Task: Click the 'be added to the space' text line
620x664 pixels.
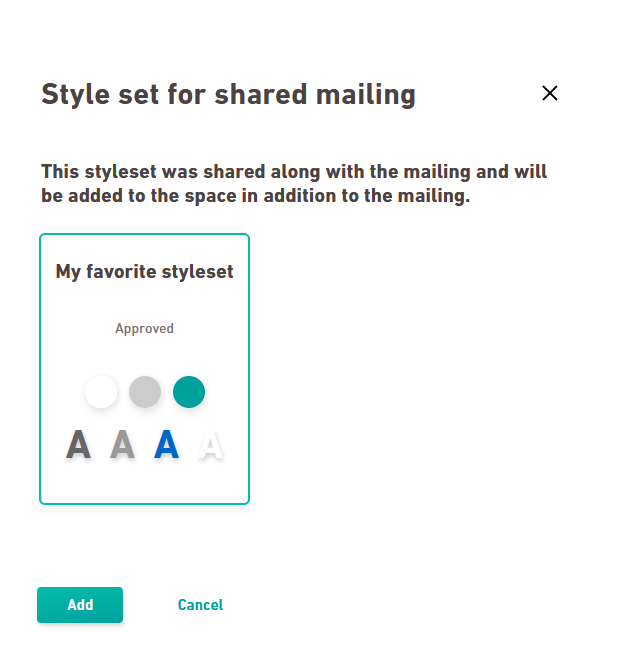Action: (x=255, y=197)
